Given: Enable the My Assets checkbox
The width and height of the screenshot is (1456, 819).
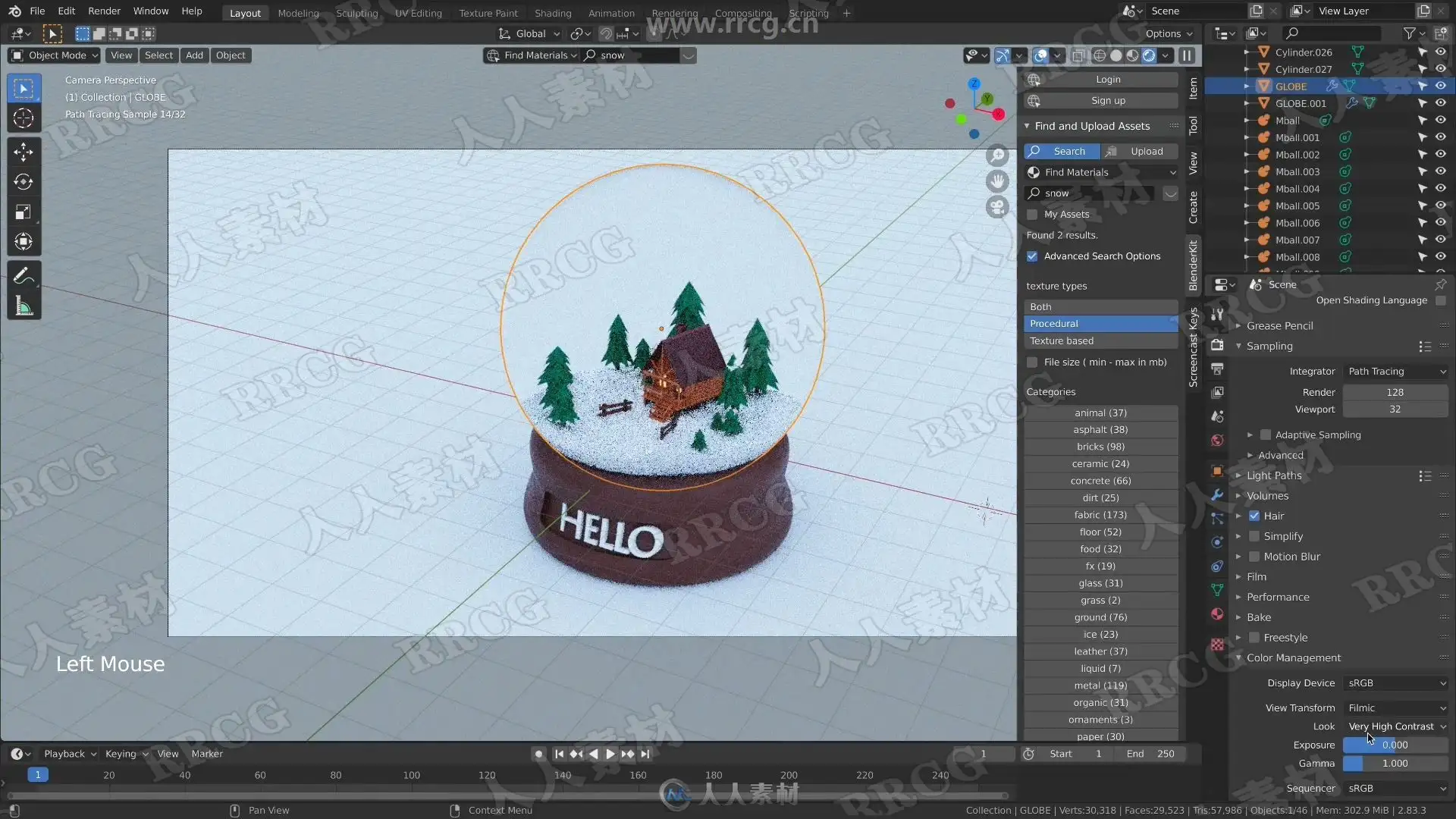Looking at the screenshot, I should coord(1032,215).
